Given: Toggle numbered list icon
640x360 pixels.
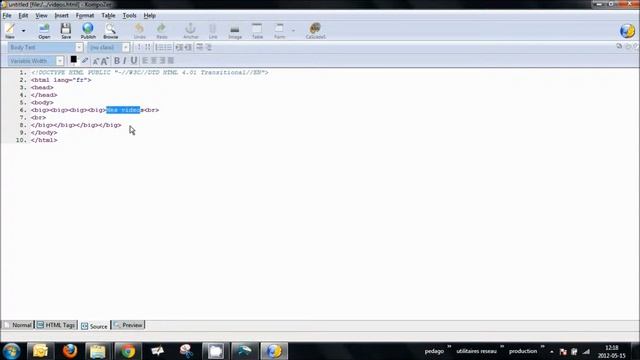Looking at the screenshot, I should click(160, 47).
